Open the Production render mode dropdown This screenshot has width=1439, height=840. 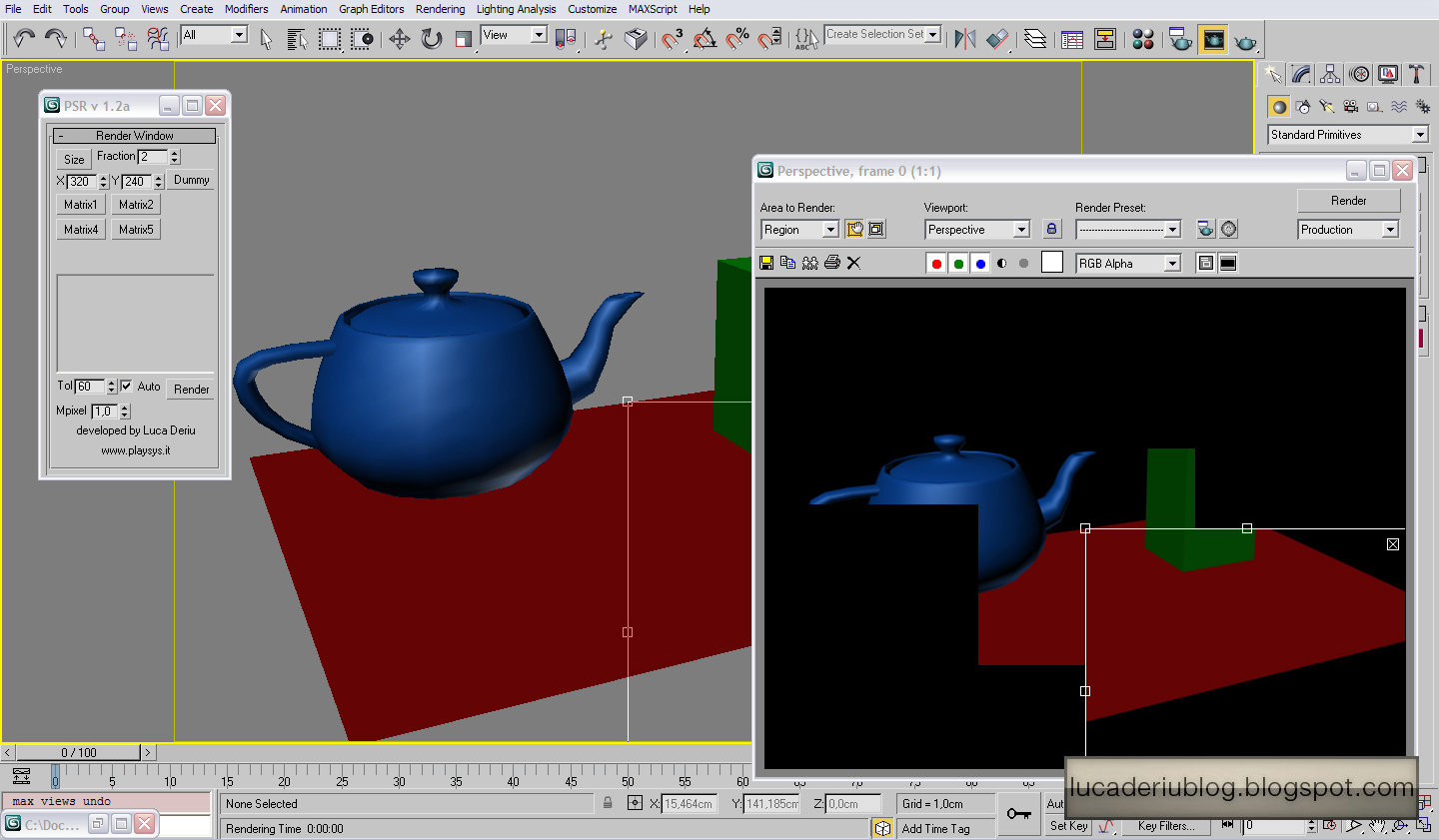pyautogui.click(x=1348, y=230)
